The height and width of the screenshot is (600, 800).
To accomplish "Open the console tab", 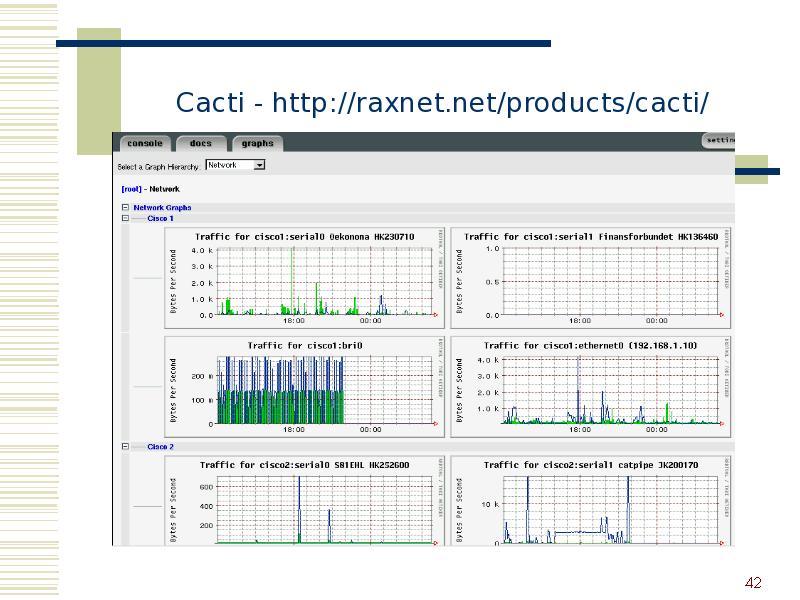I will click(146, 143).
